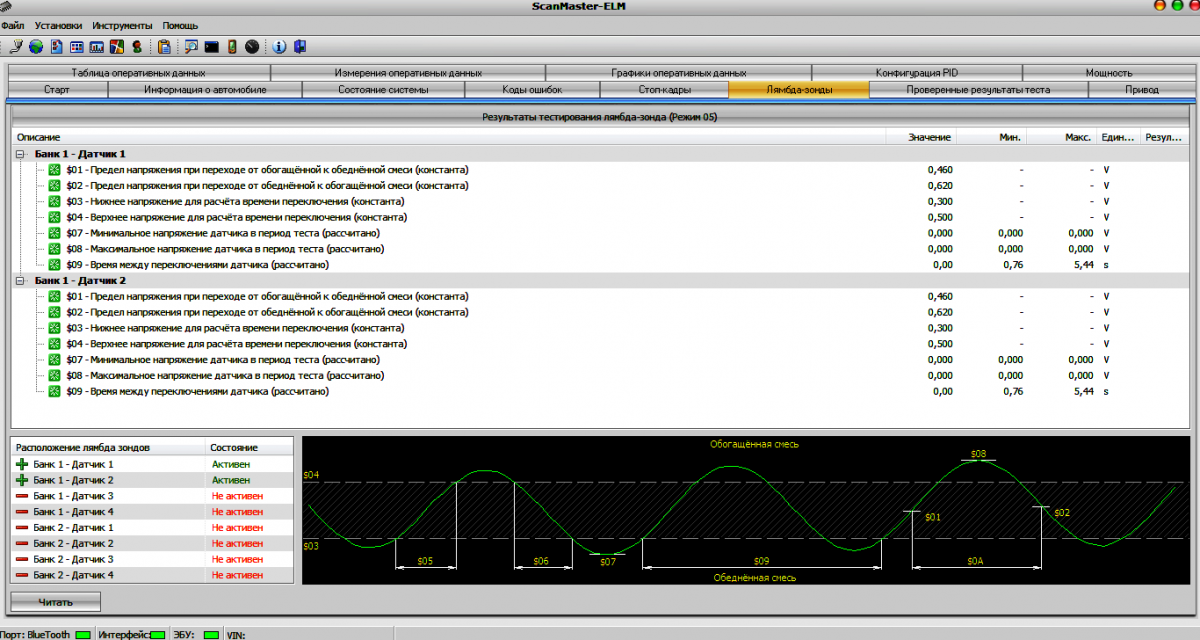Image resolution: width=1200 pixels, height=640 pixels.
Task: Open the terminal console toolbar icon
Action: click(x=211, y=46)
